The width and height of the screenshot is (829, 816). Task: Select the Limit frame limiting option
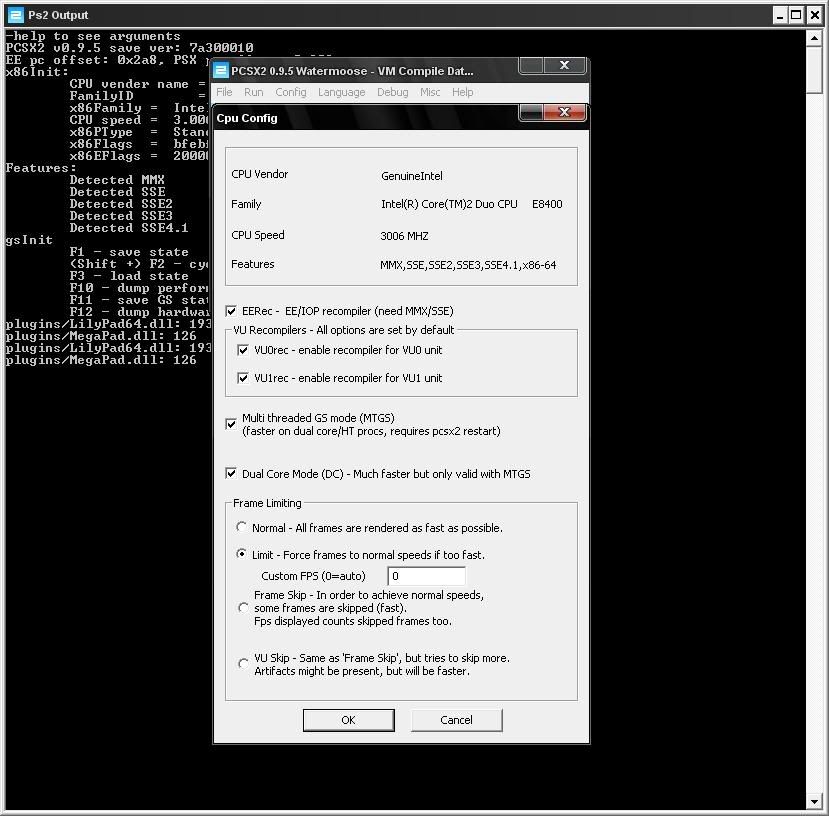tap(241, 554)
